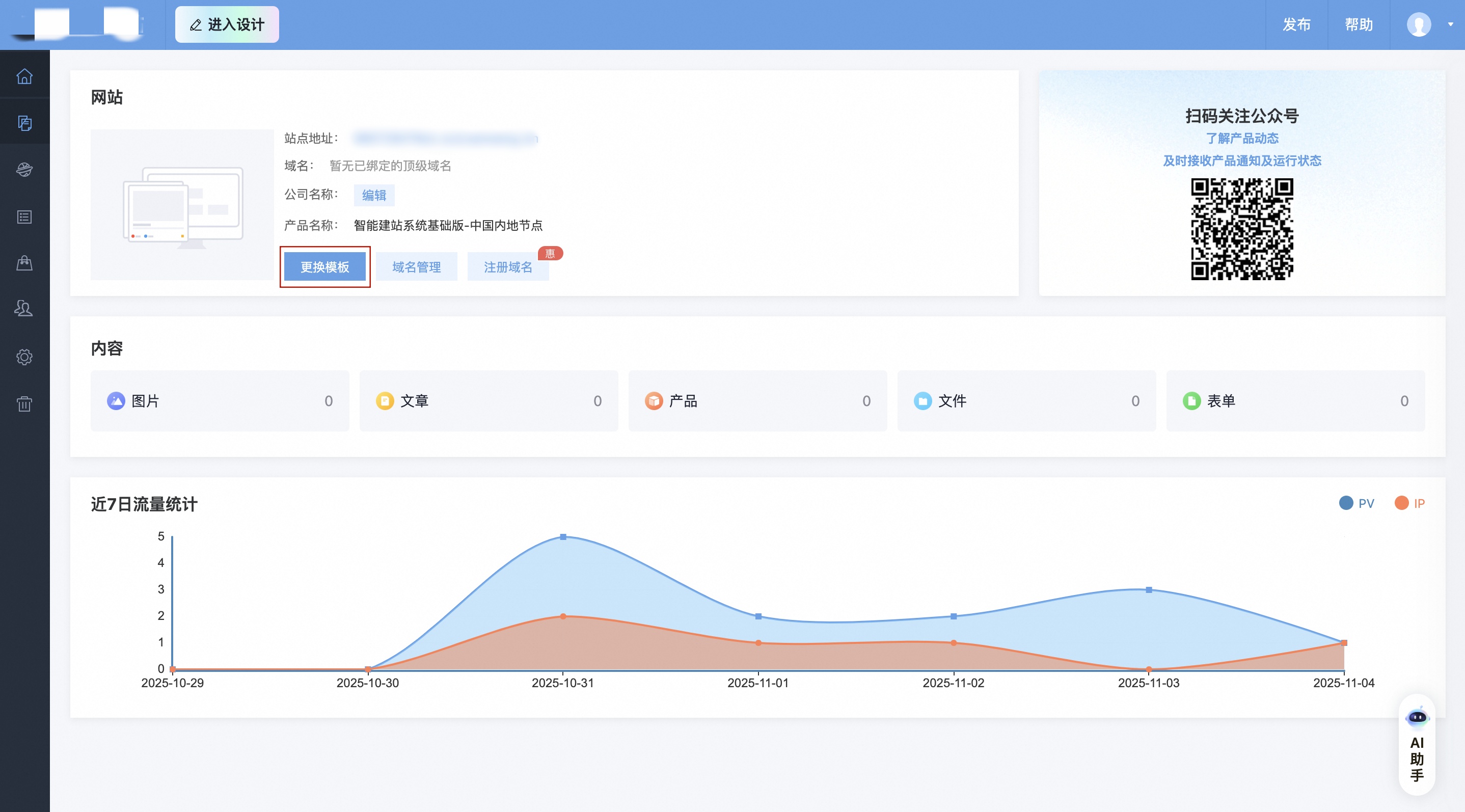Viewport: 1465px width, 812px height.
Task: Click the 进入设计 button
Action: coord(227,24)
